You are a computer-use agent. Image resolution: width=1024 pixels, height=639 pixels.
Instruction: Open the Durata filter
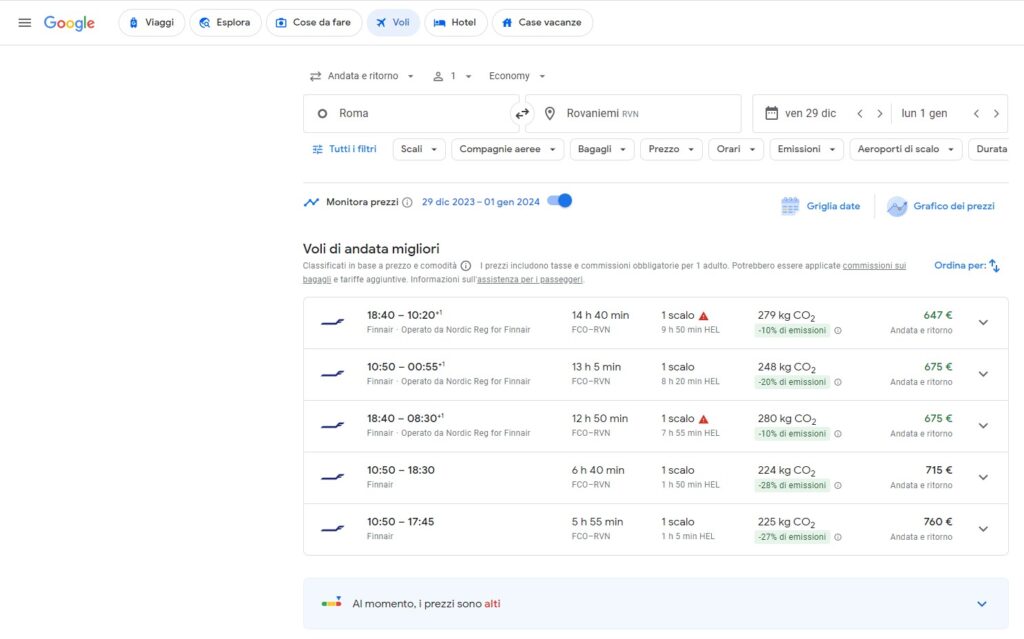(x=991, y=149)
